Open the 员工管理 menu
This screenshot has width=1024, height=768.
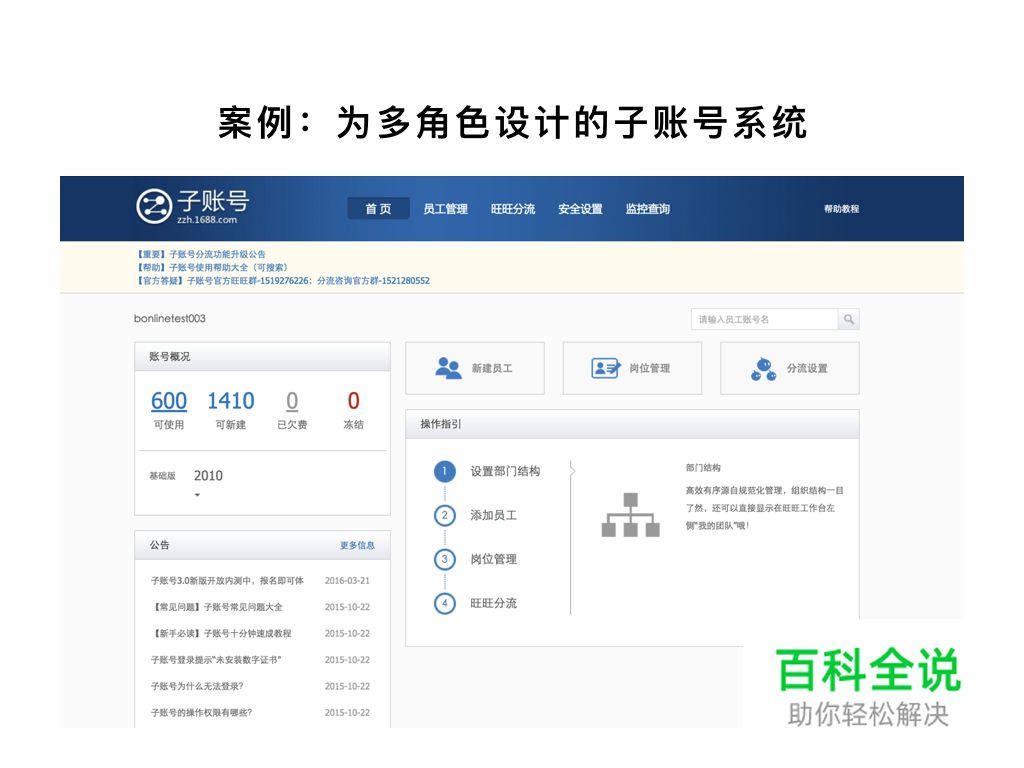(x=445, y=209)
